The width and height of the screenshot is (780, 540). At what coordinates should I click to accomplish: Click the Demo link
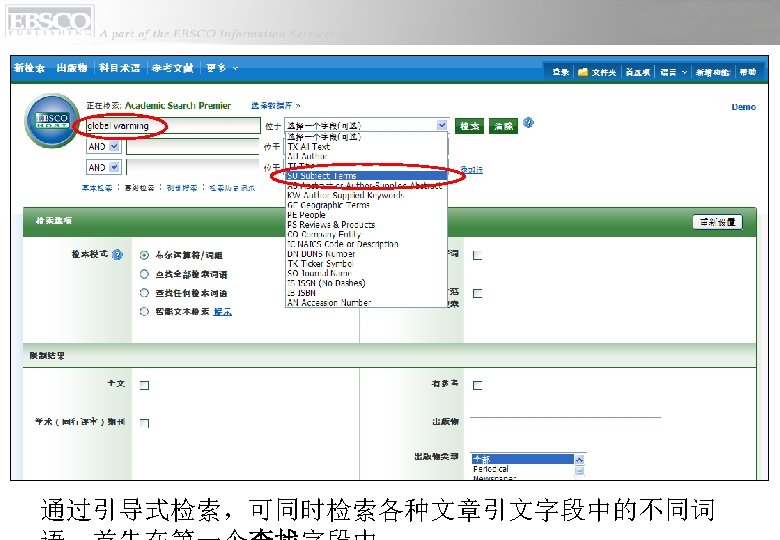(743, 107)
